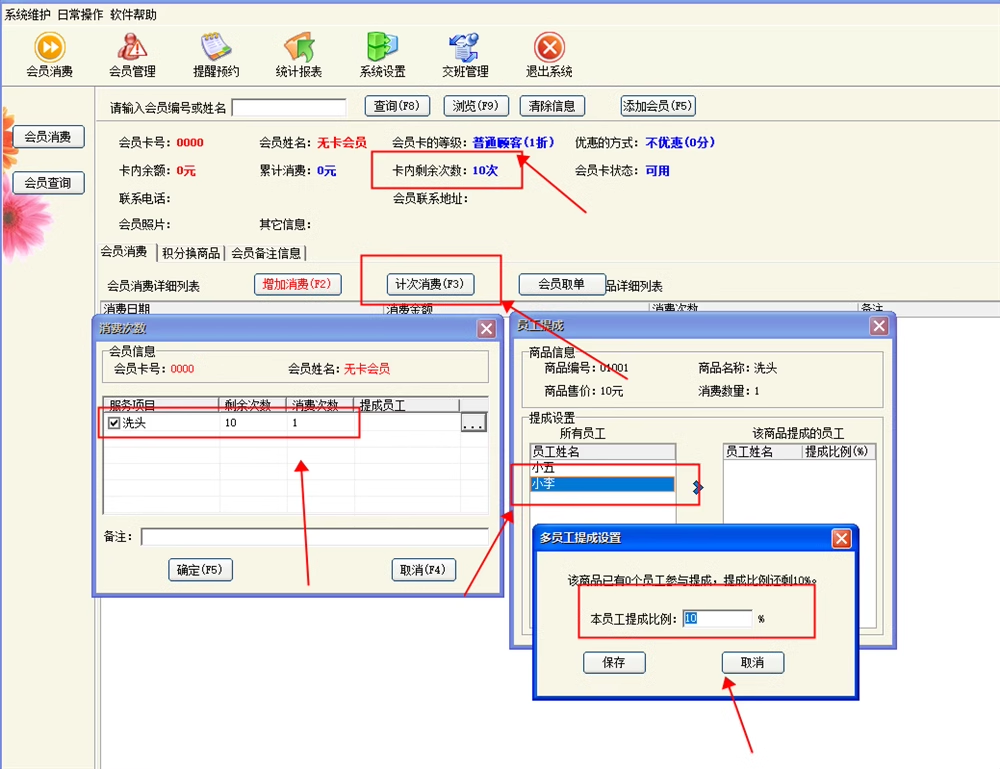Focus the member number or name input
Viewport: 1000px width, 769px height.
pyautogui.click(x=290, y=107)
